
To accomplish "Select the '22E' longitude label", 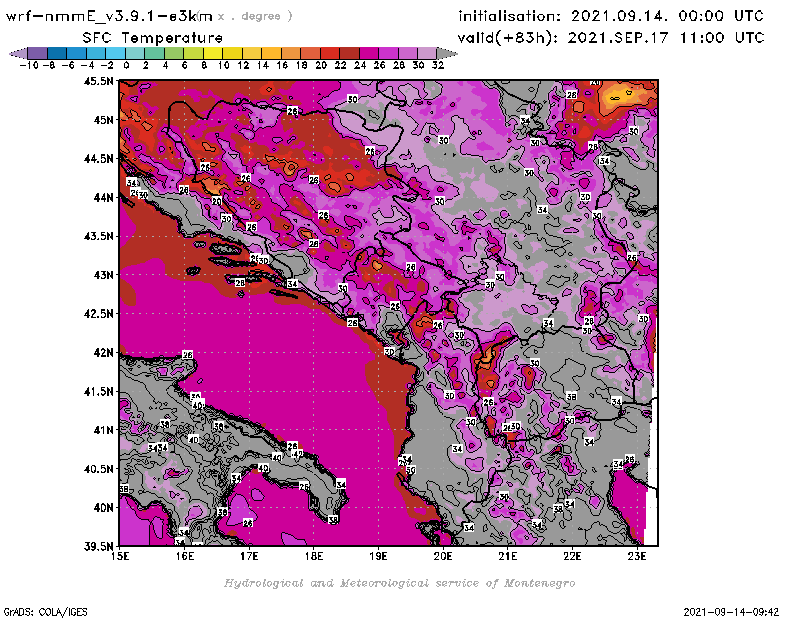I will tap(572, 556).
